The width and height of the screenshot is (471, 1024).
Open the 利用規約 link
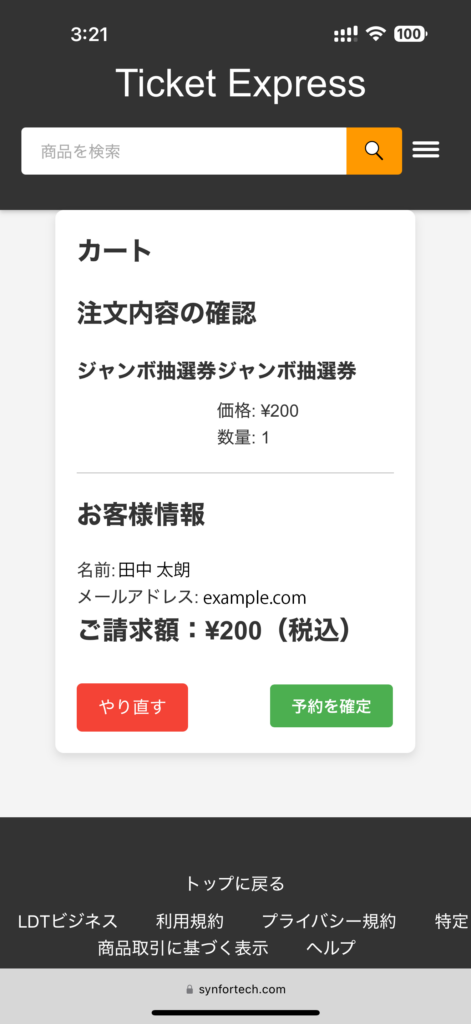coord(189,921)
